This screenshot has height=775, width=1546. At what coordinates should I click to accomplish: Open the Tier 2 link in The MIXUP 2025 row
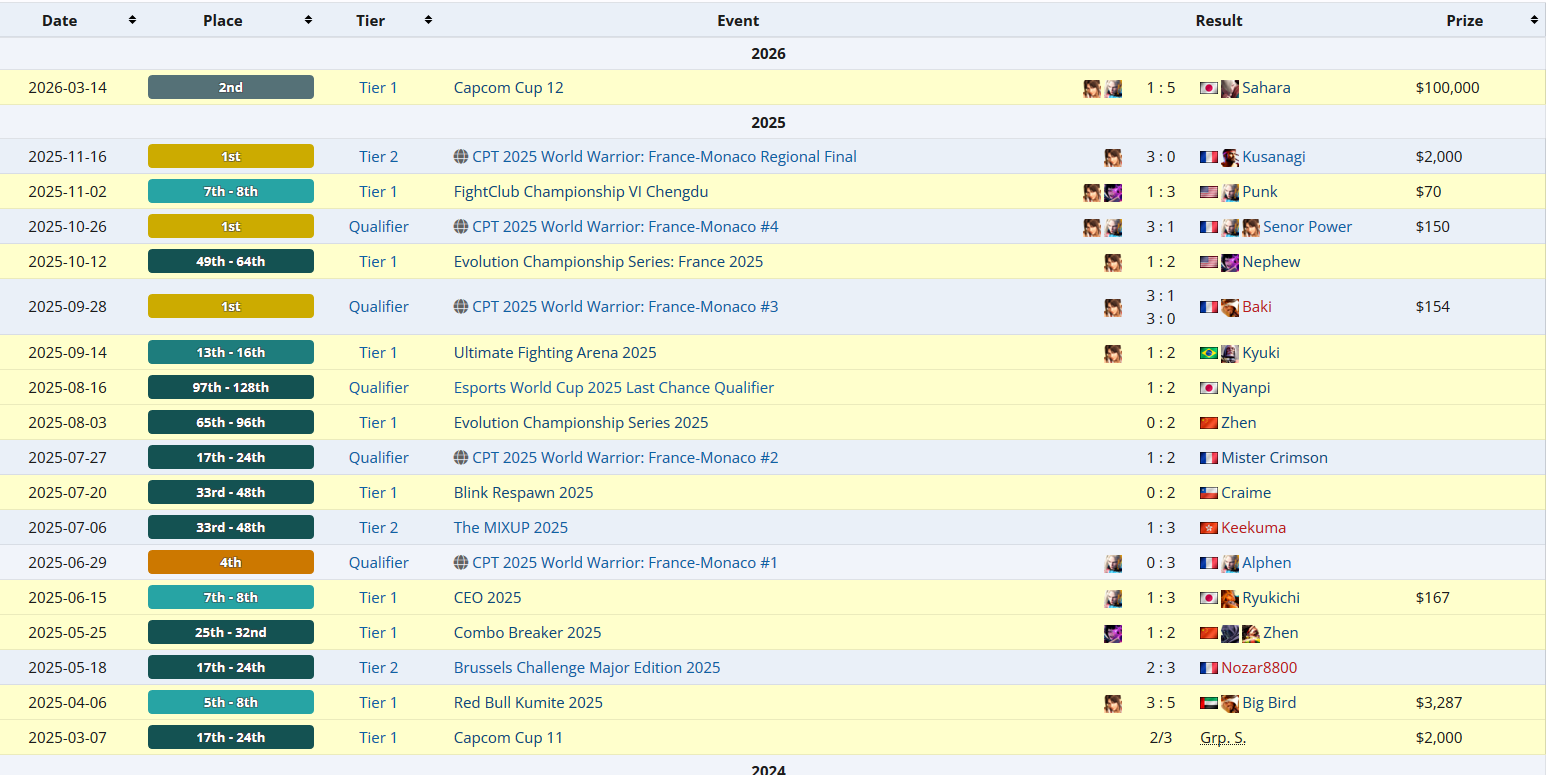click(378, 528)
